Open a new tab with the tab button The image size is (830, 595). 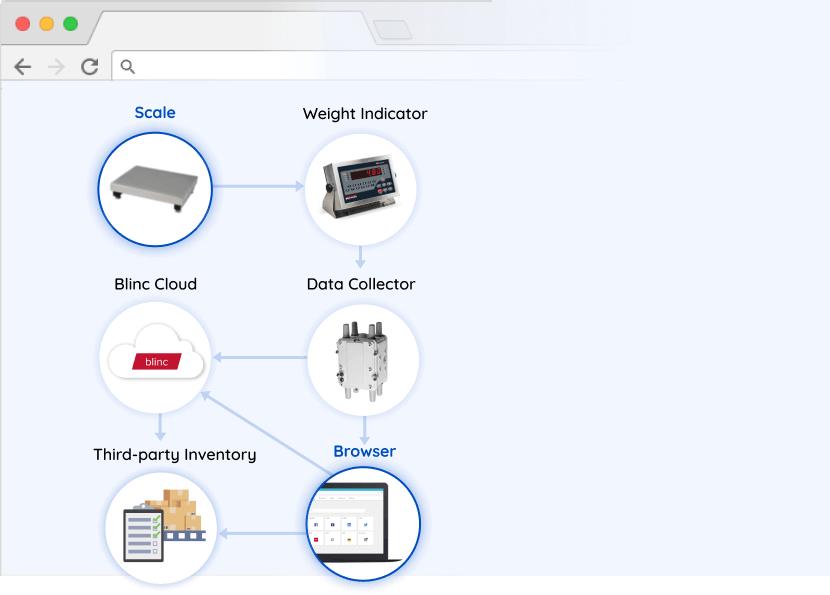[394, 30]
